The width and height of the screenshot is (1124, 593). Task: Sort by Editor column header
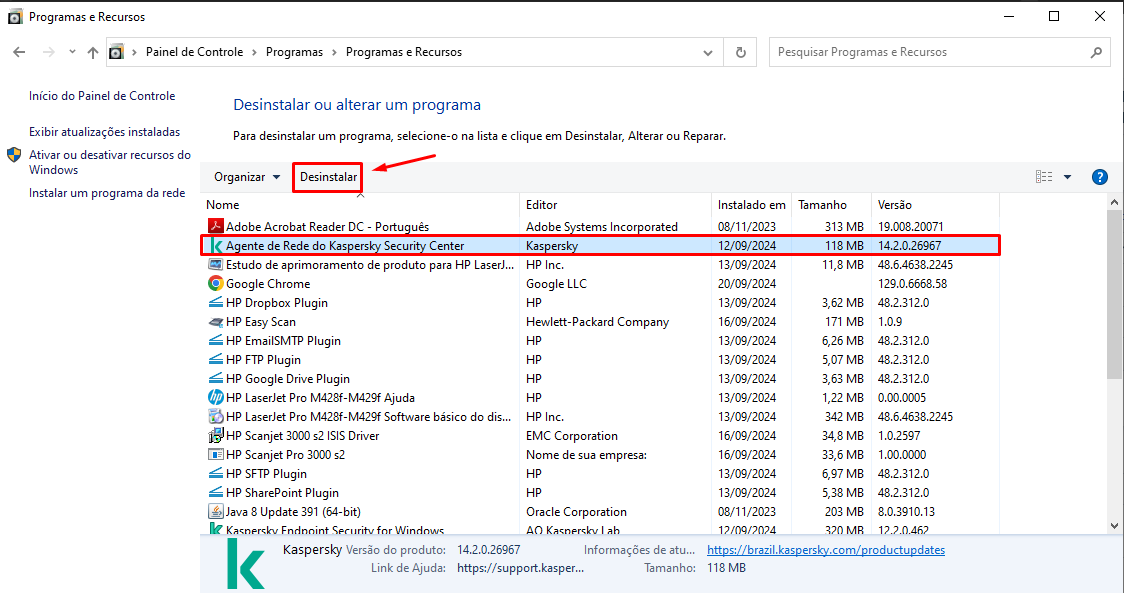pyautogui.click(x=616, y=205)
